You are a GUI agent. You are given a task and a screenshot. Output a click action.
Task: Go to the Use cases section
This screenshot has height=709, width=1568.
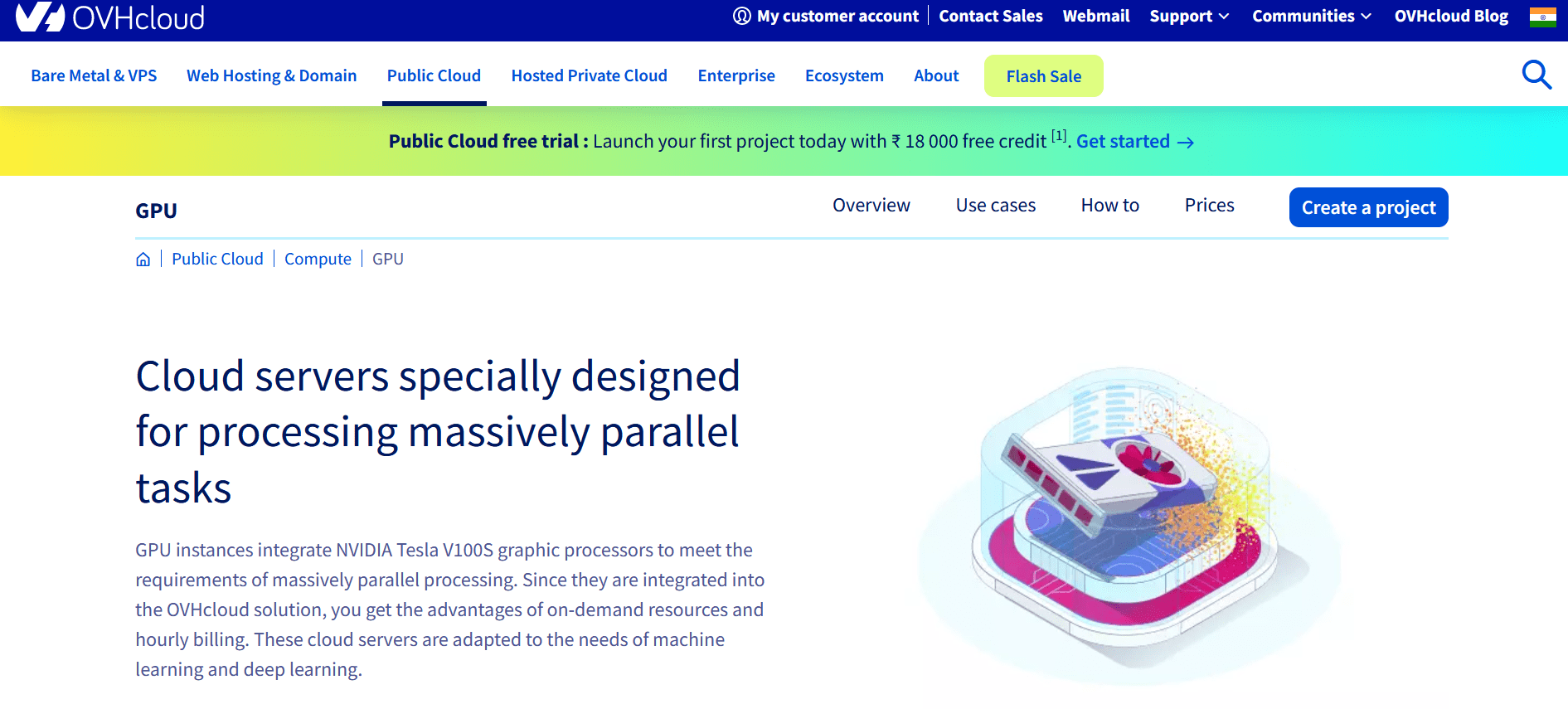coord(995,206)
